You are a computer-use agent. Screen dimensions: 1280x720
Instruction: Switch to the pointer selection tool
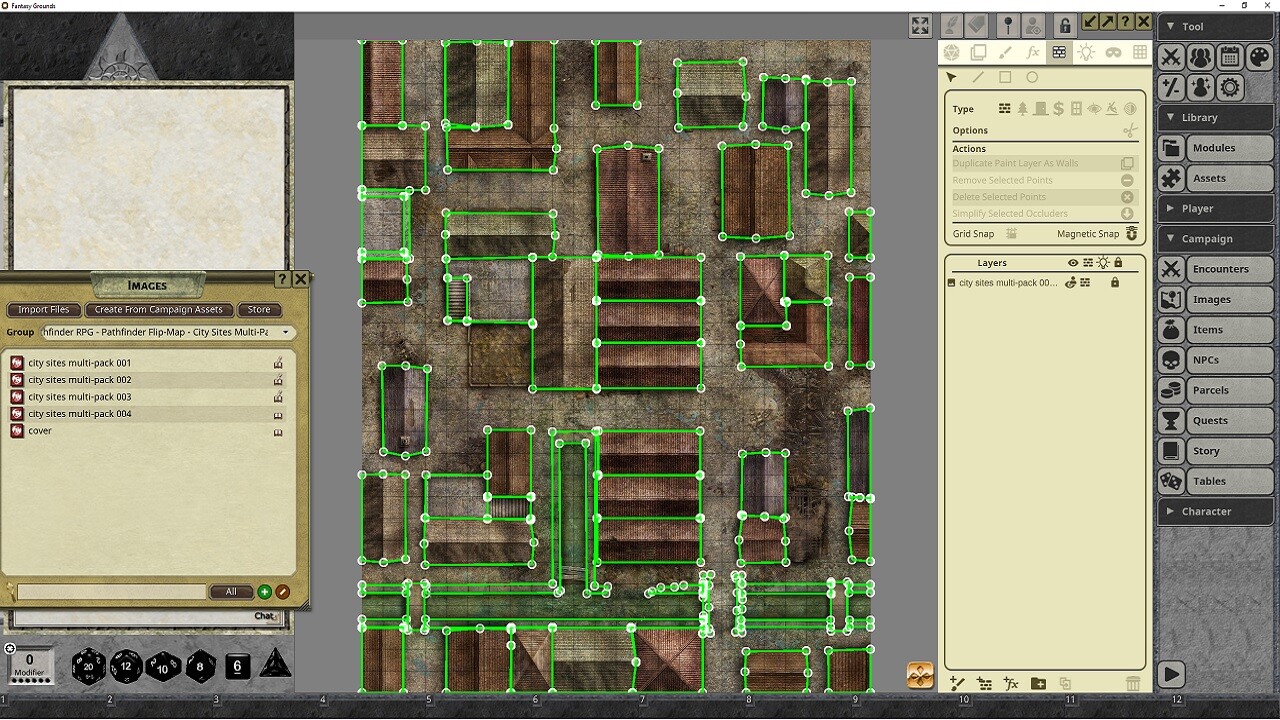pyautogui.click(x=951, y=77)
